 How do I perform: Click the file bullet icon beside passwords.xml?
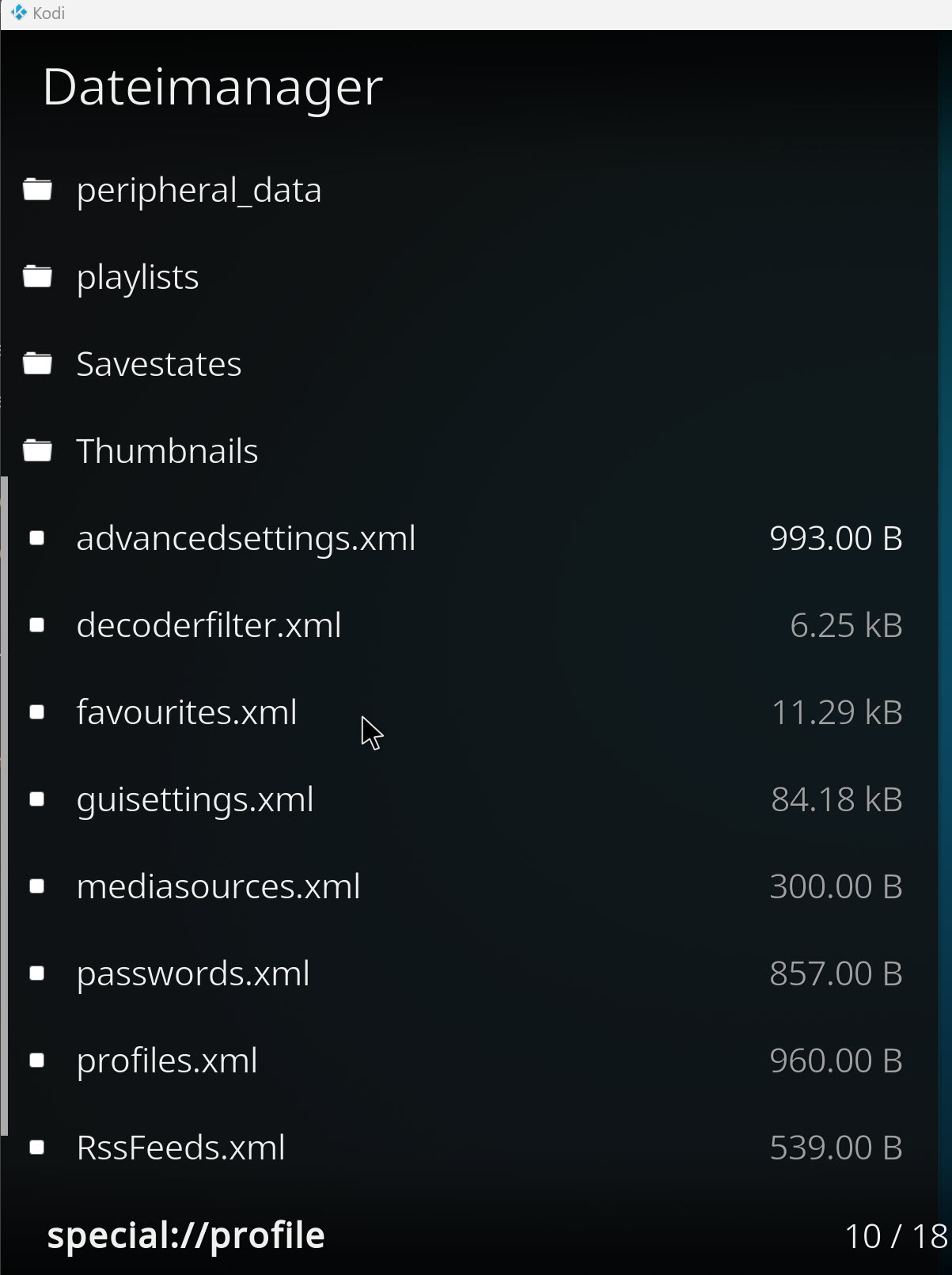[37, 973]
